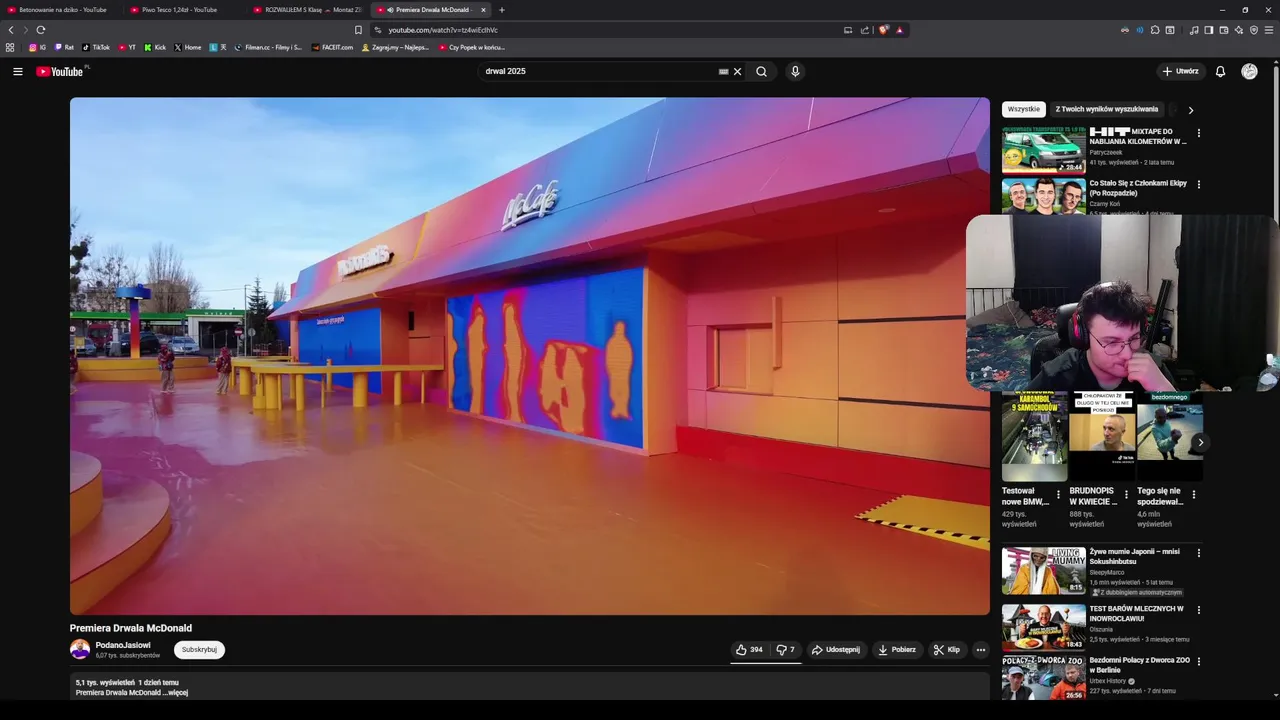Image resolution: width=1280 pixels, height=720 pixels.
Task: Open the MIXTAPE green van thumbnail
Action: (1043, 150)
